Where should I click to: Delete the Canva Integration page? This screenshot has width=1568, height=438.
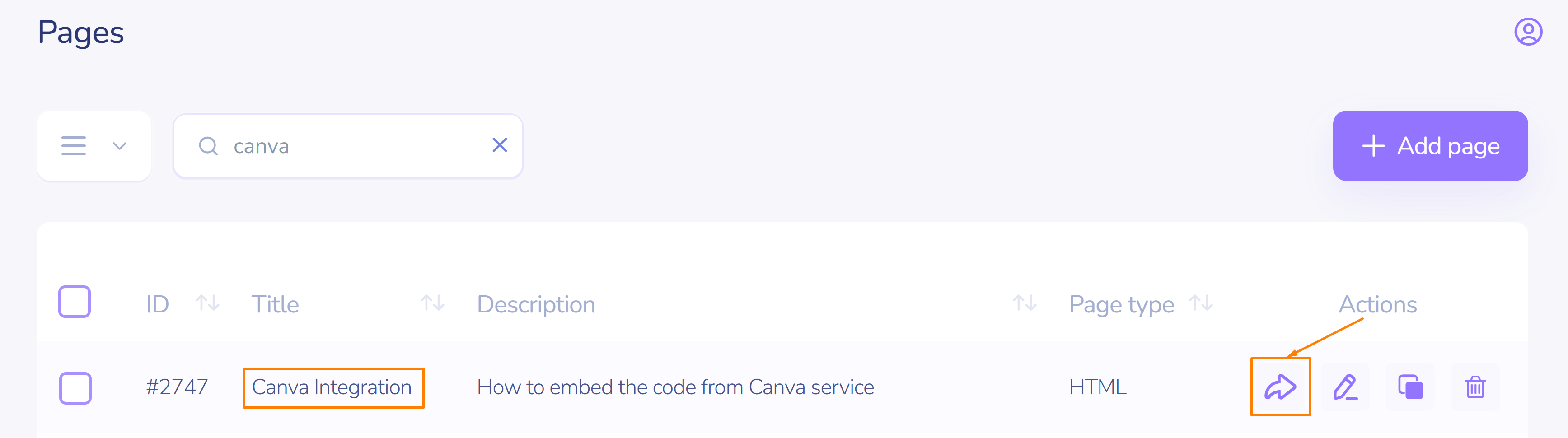point(1475,387)
